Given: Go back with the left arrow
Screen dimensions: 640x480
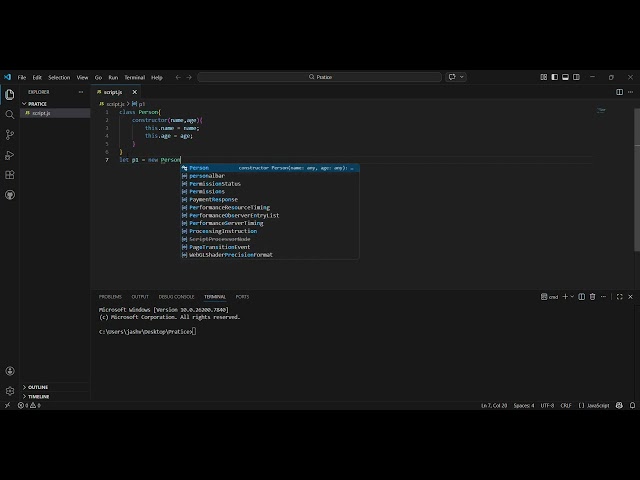Looking at the screenshot, I should 178,77.
